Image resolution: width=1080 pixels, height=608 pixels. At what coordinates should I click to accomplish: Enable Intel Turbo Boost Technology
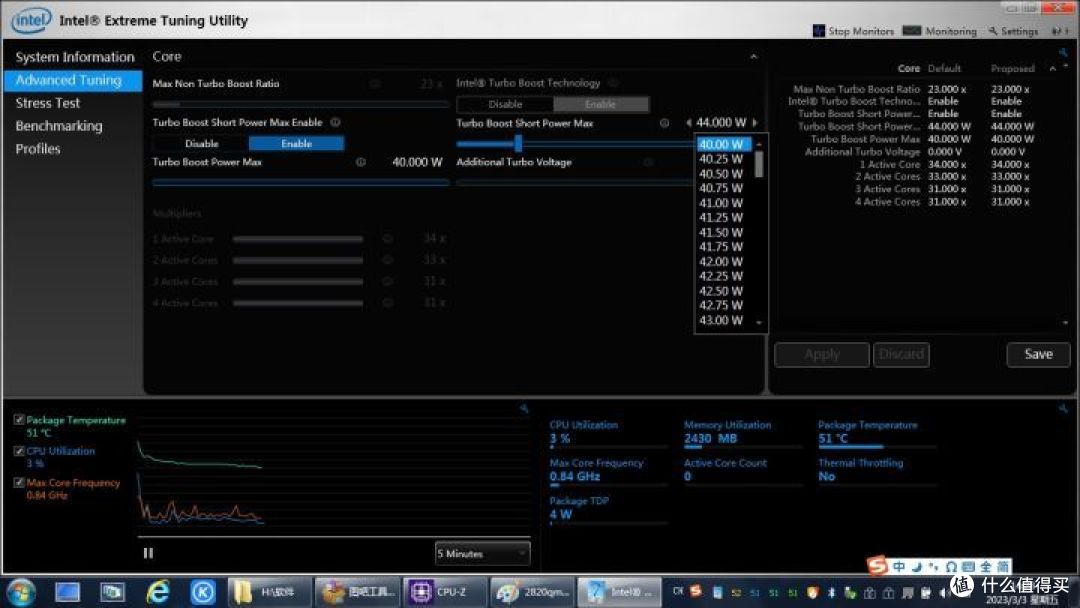(600, 104)
